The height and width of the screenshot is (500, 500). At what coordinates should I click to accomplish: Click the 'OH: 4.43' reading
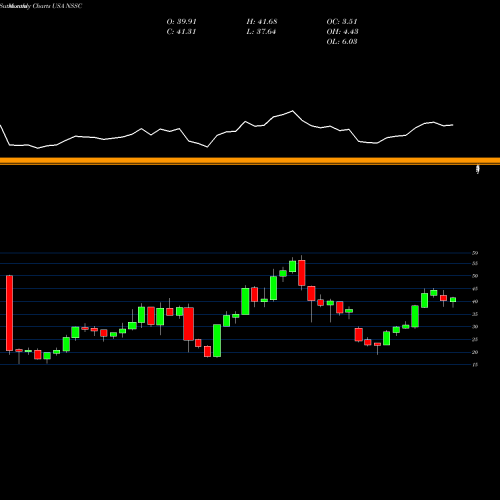pyautogui.click(x=342, y=32)
